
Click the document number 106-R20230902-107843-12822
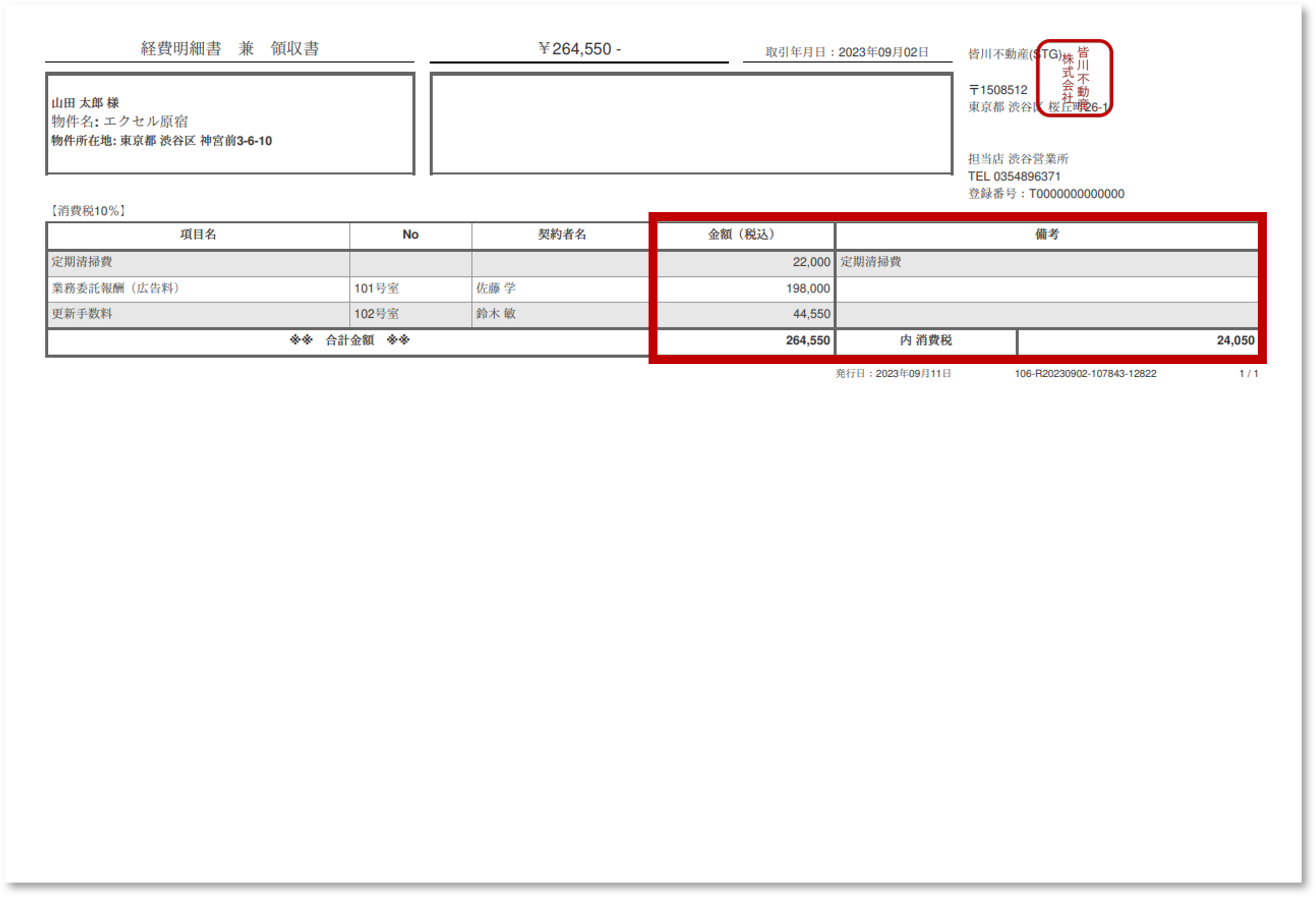point(1085,373)
